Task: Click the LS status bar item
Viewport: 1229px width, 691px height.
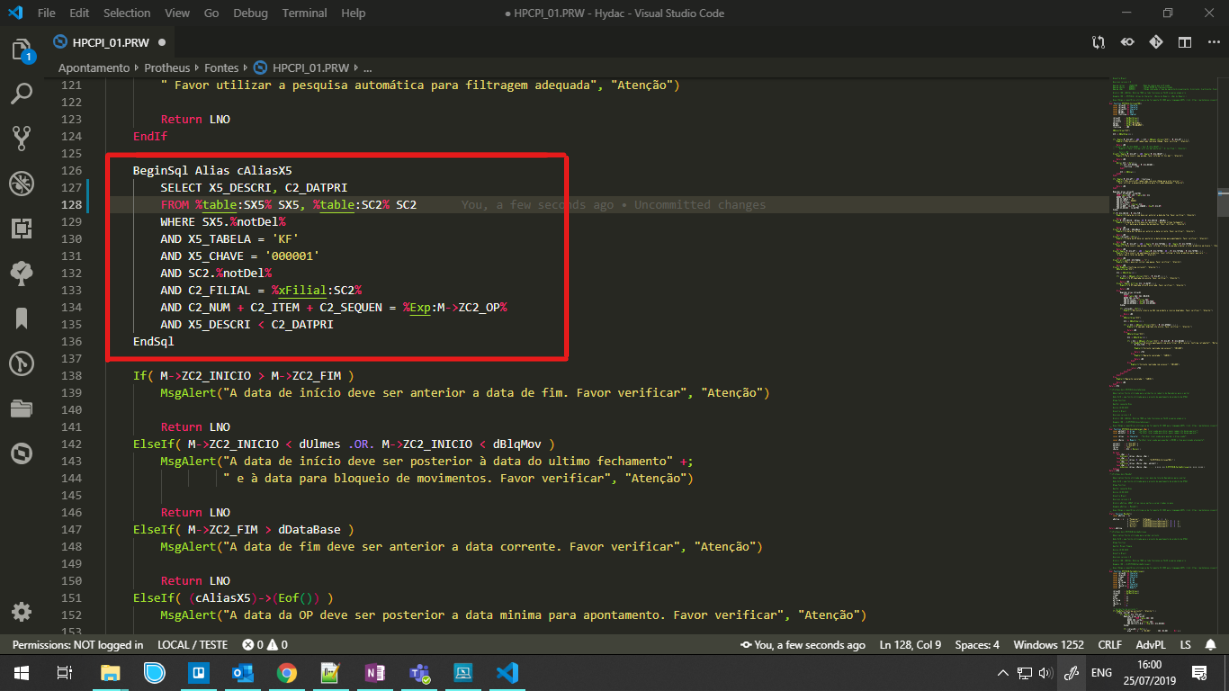Action: point(1185,645)
